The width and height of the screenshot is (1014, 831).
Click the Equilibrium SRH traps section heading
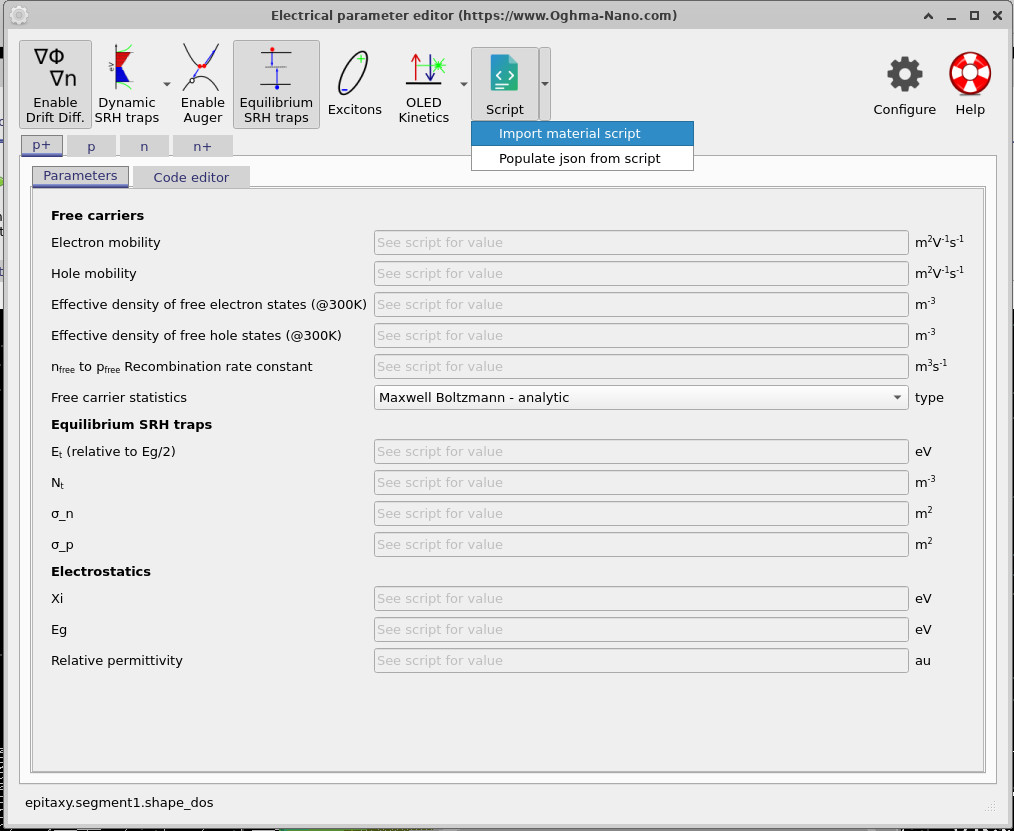click(x=131, y=424)
